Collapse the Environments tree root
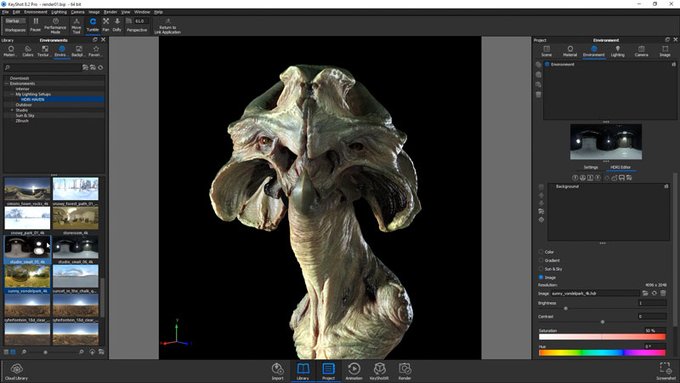 click(x=7, y=83)
